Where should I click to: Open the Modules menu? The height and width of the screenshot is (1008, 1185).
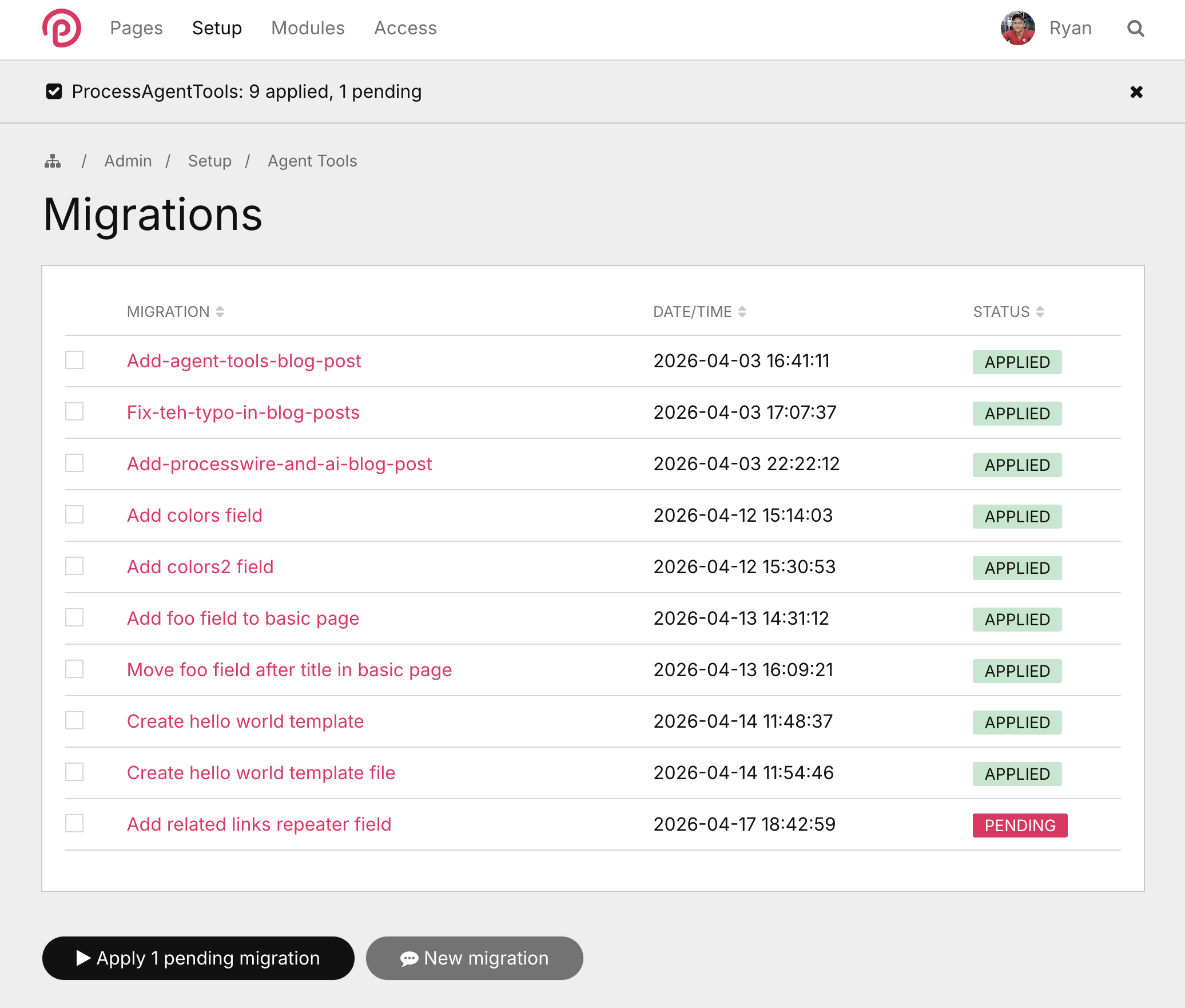[x=308, y=28]
